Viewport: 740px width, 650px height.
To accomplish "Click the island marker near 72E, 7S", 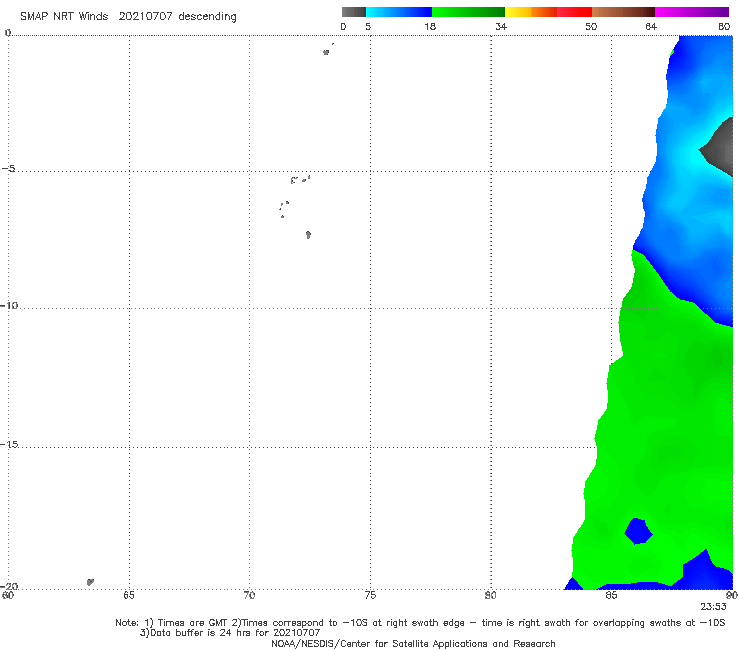I will [308, 235].
